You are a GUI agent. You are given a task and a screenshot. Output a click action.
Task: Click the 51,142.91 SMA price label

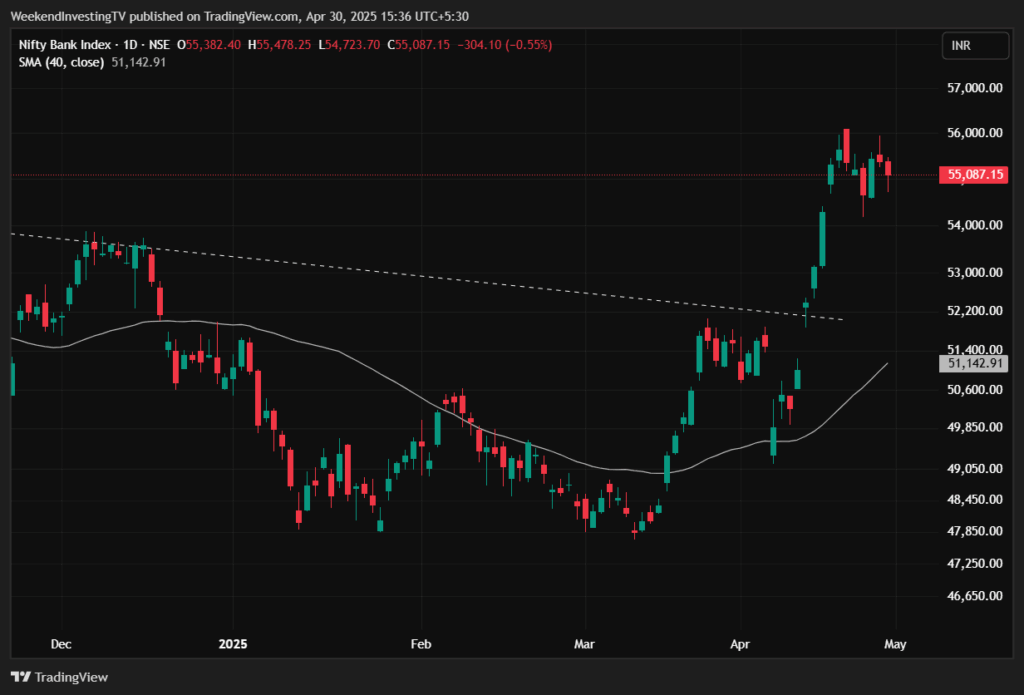point(974,363)
